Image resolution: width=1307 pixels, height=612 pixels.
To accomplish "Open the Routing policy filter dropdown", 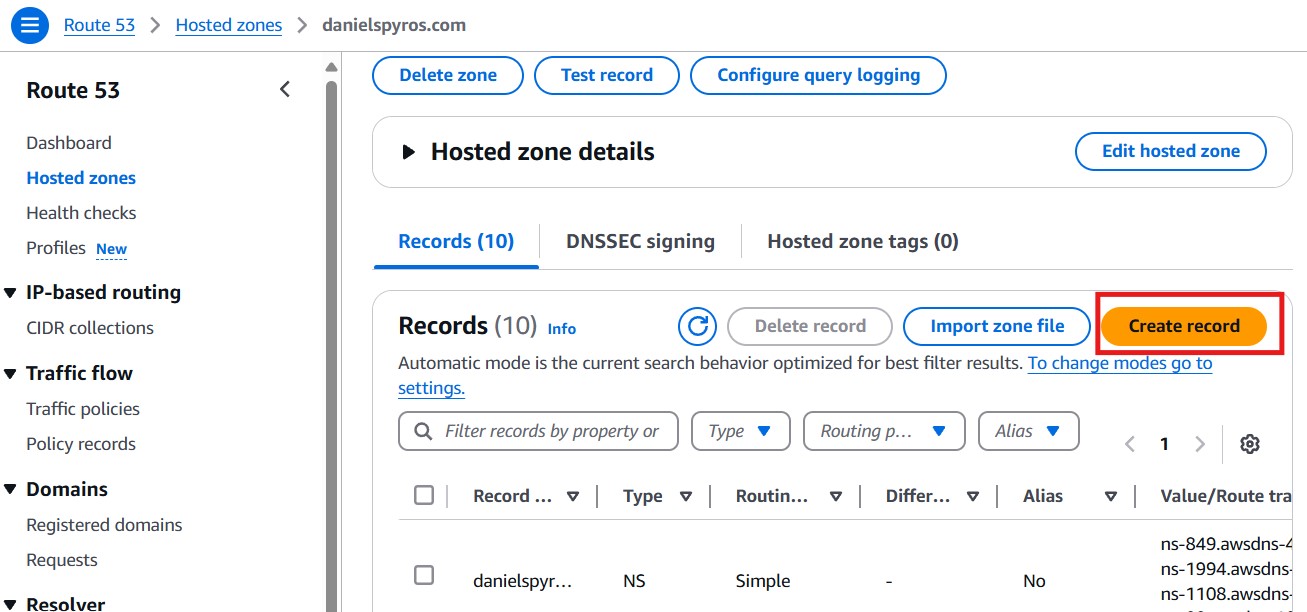I will tap(883, 431).
